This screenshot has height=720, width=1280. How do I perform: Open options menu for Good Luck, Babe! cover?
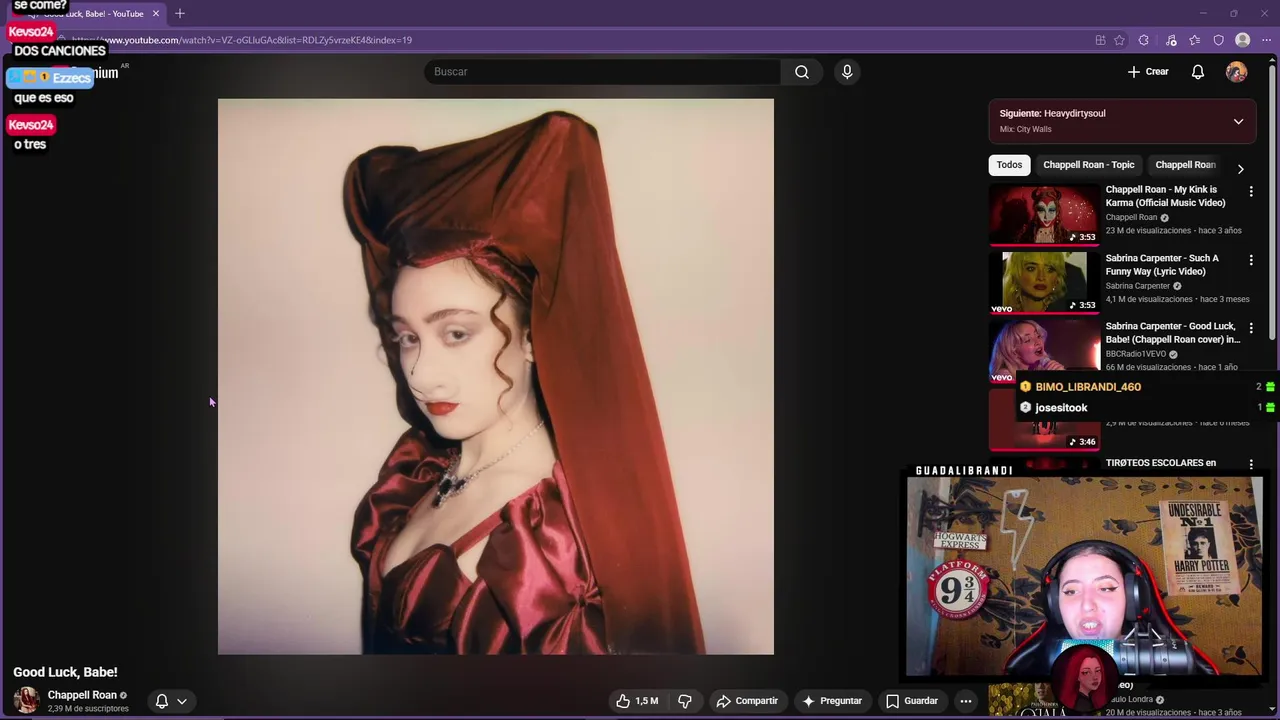(x=1251, y=328)
